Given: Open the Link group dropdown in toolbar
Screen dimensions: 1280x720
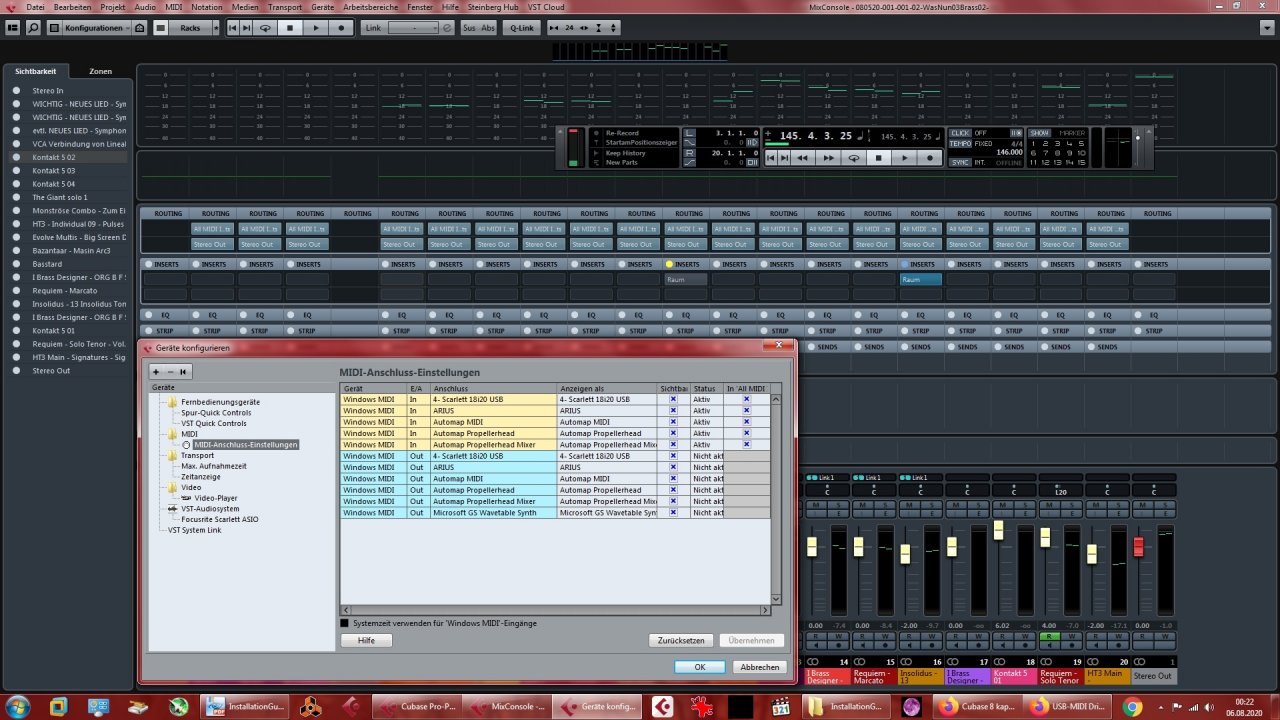Looking at the screenshot, I should pyautogui.click(x=414, y=28).
